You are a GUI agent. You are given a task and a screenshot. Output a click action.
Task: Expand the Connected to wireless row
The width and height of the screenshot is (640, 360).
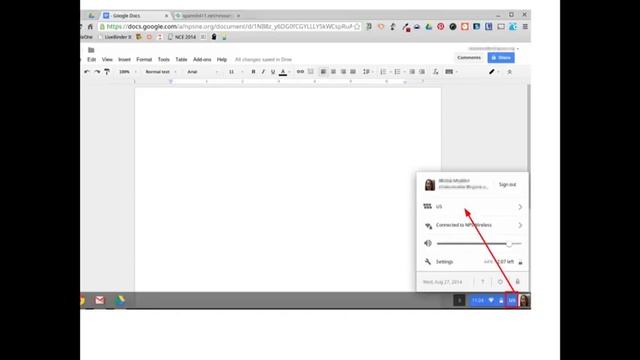pyautogui.click(x=473, y=225)
